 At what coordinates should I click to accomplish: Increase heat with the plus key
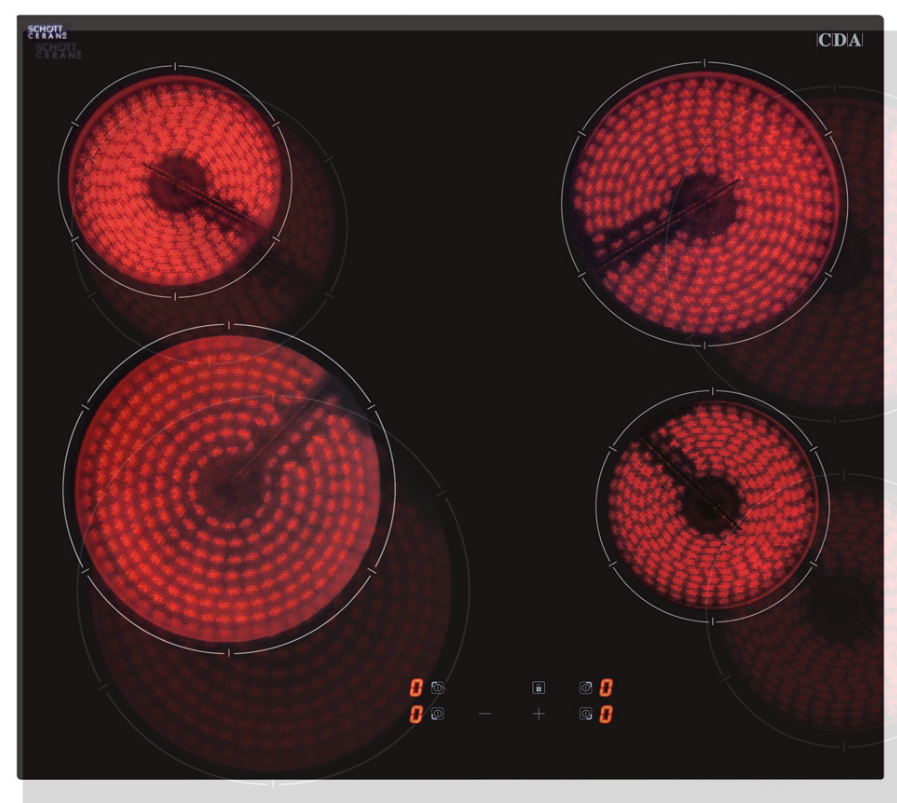point(539,714)
